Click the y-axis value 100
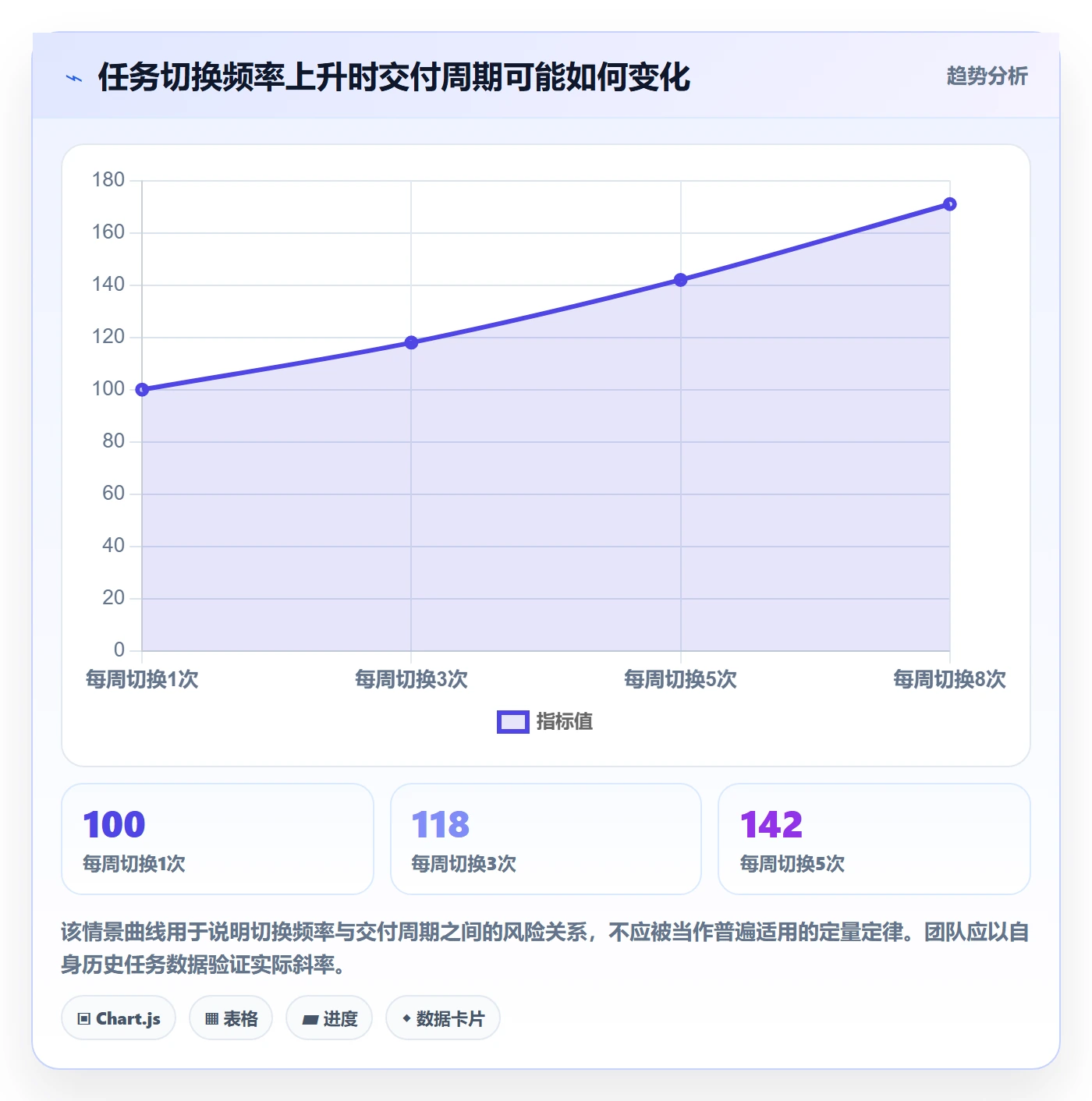1092x1101 pixels. point(108,389)
